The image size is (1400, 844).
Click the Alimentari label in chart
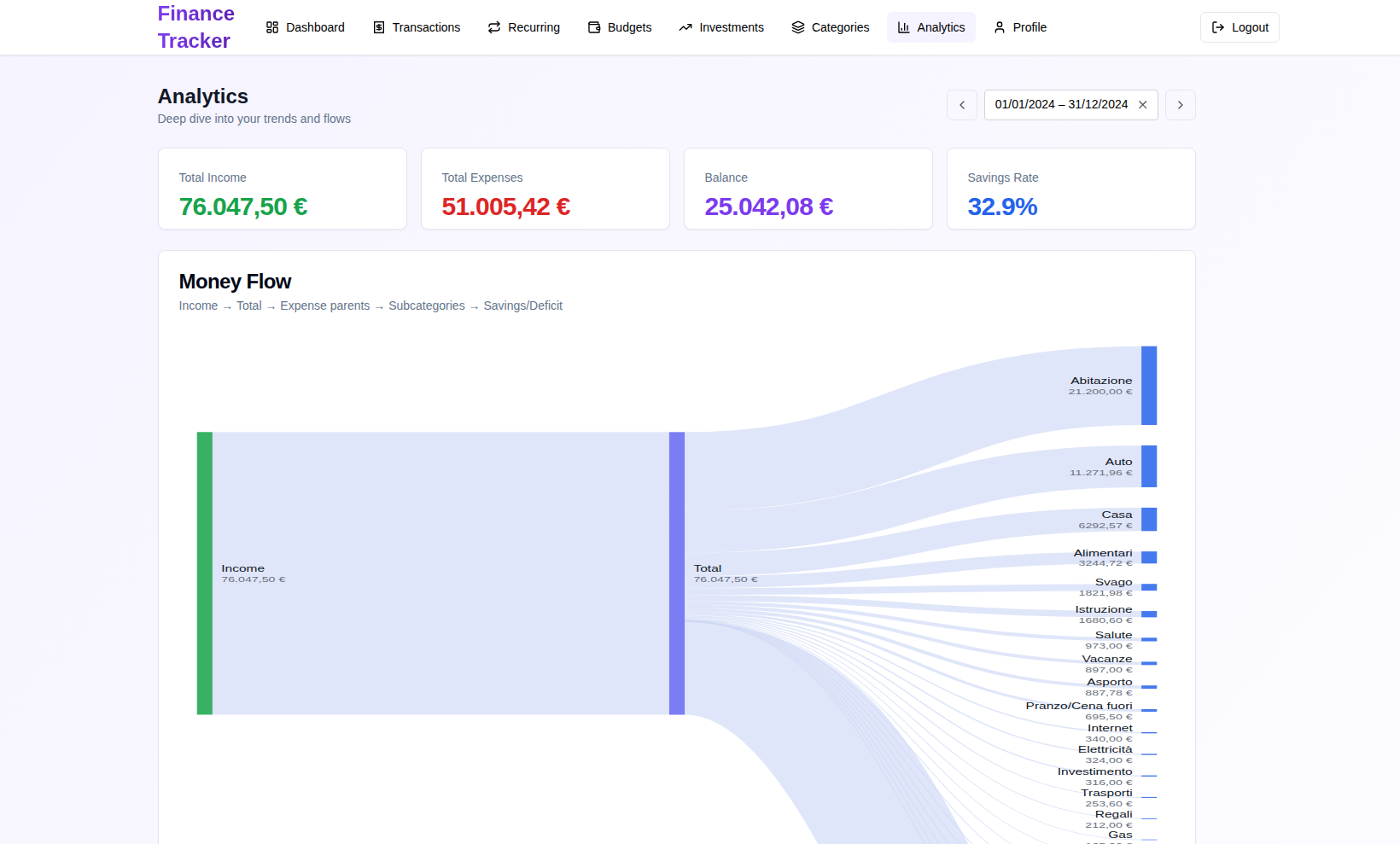tap(1103, 553)
